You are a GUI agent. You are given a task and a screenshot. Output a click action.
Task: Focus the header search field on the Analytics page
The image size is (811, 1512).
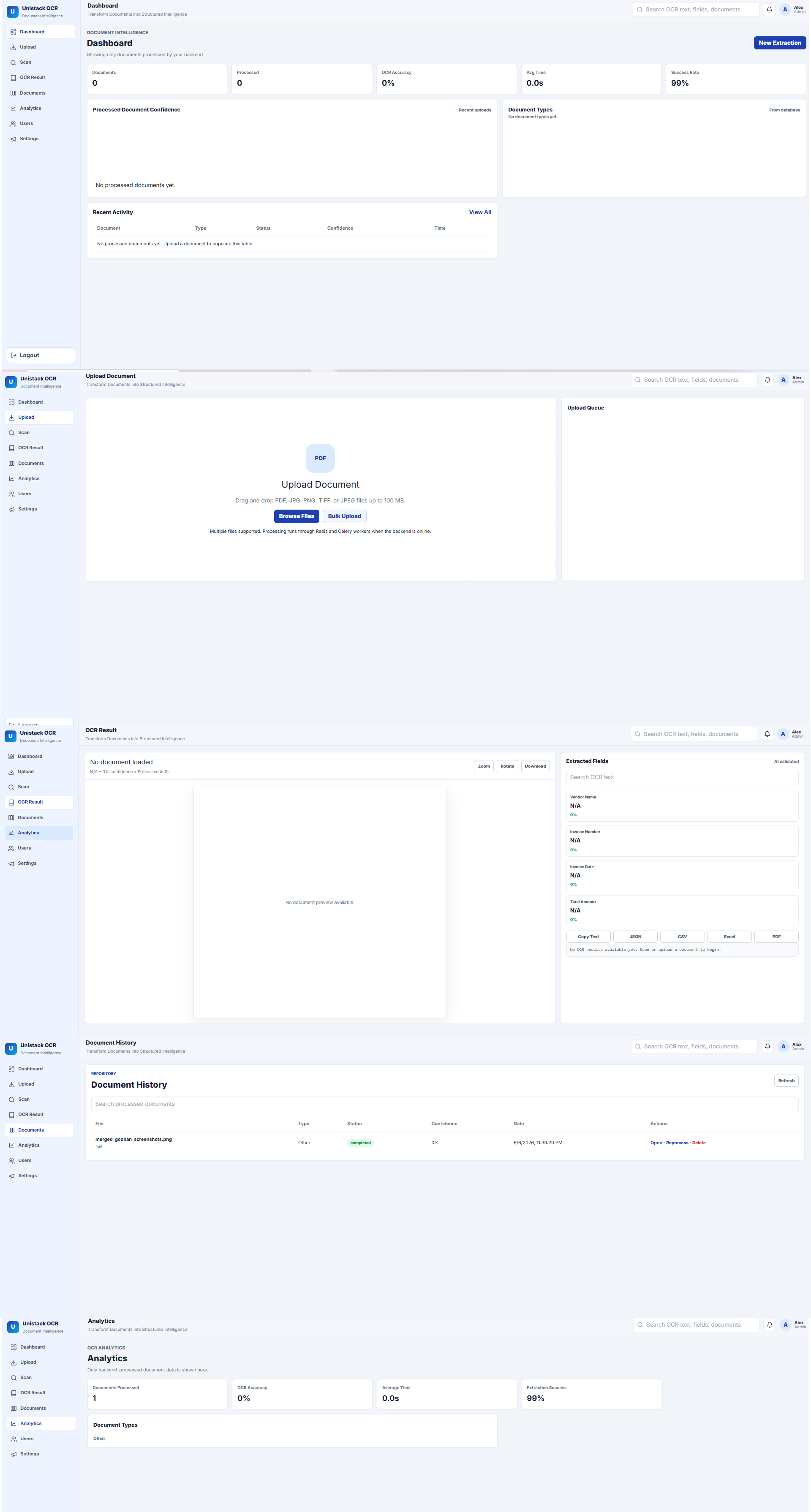coord(697,1324)
